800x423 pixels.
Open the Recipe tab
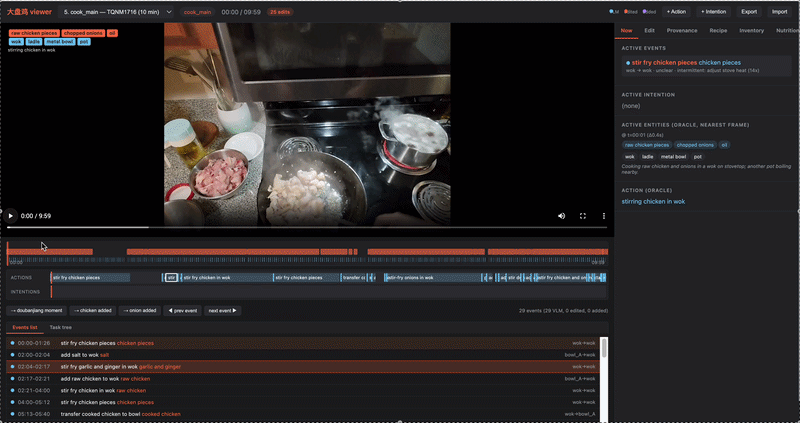point(718,31)
